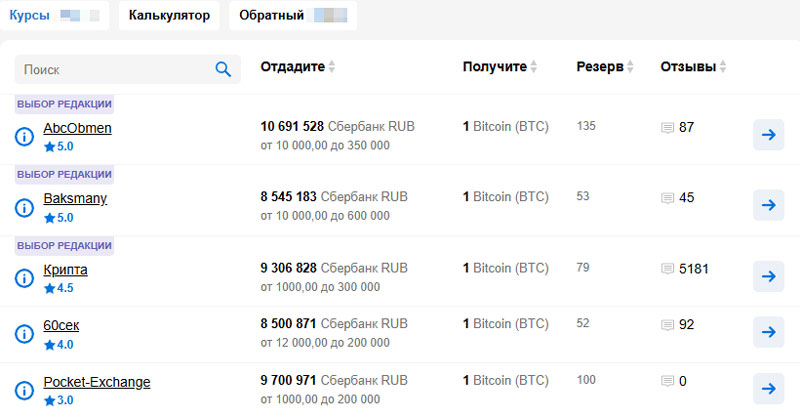Open the Baksmany exchanger link
Image resolution: width=800 pixels, height=418 pixels.
coord(75,198)
